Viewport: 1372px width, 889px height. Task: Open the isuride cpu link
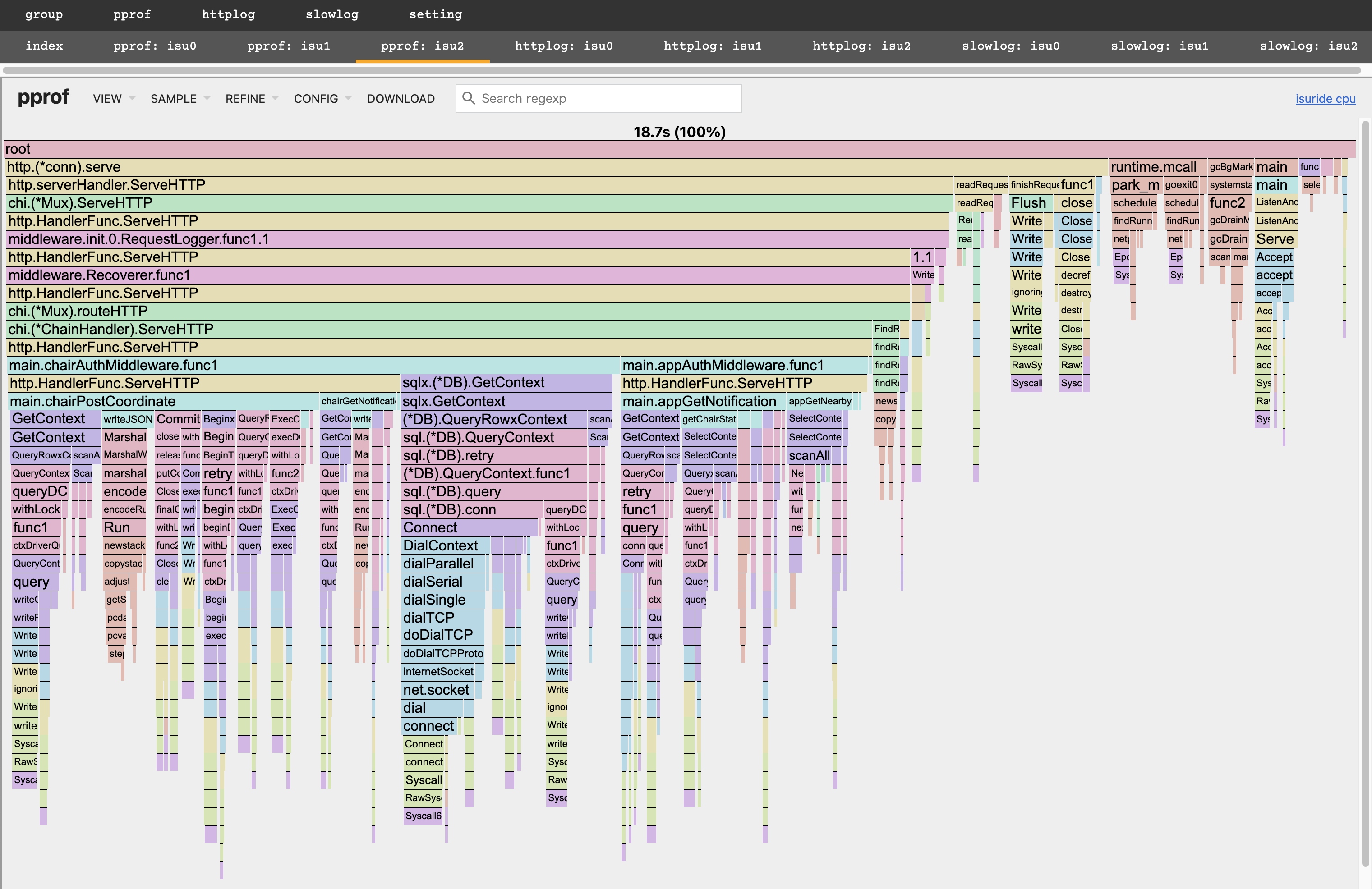point(1325,99)
